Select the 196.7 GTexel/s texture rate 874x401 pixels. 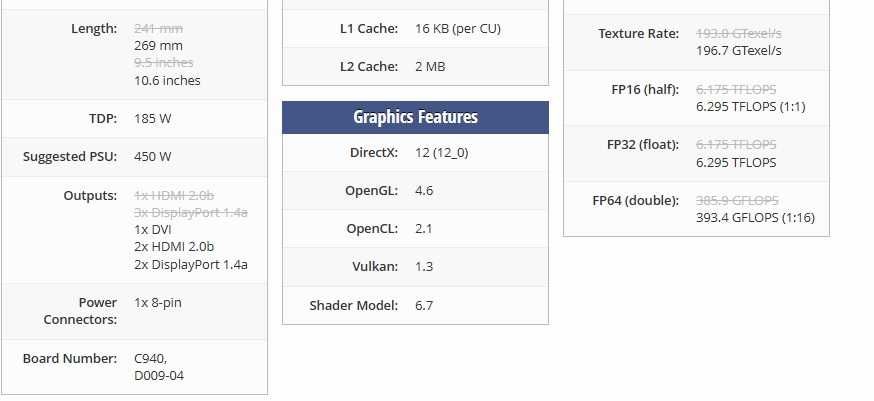[x=739, y=50]
